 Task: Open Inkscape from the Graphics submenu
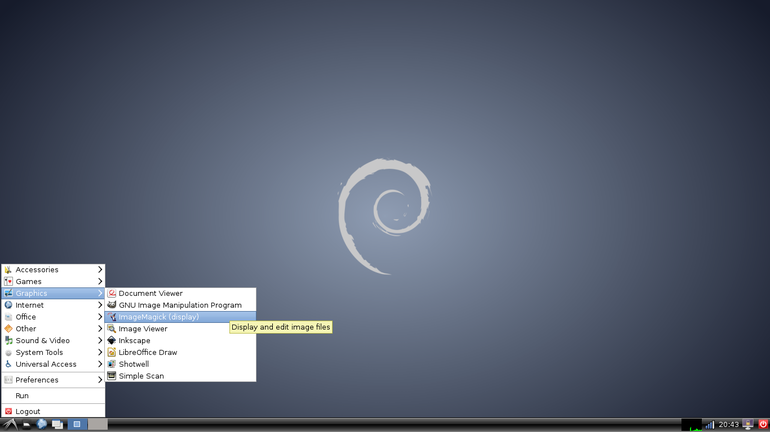[134, 341]
